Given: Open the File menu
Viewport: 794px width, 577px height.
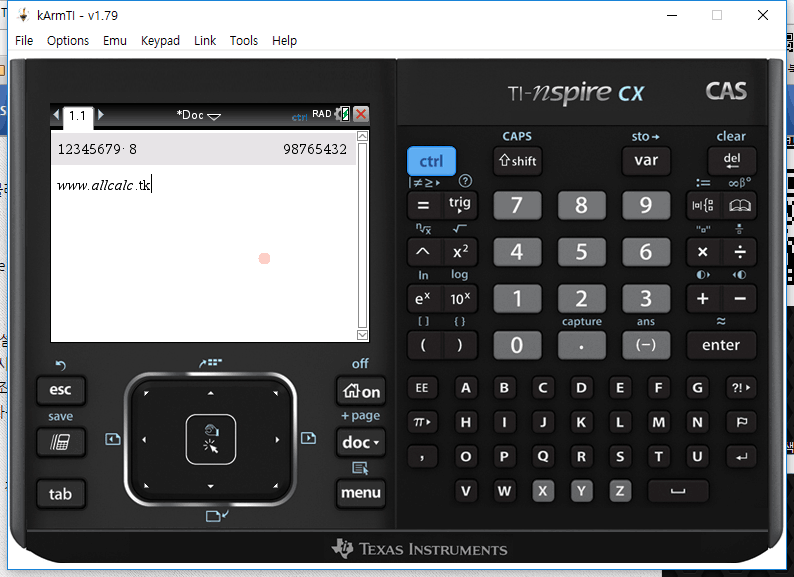Looking at the screenshot, I should pyautogui.click(x=24, y=41).
